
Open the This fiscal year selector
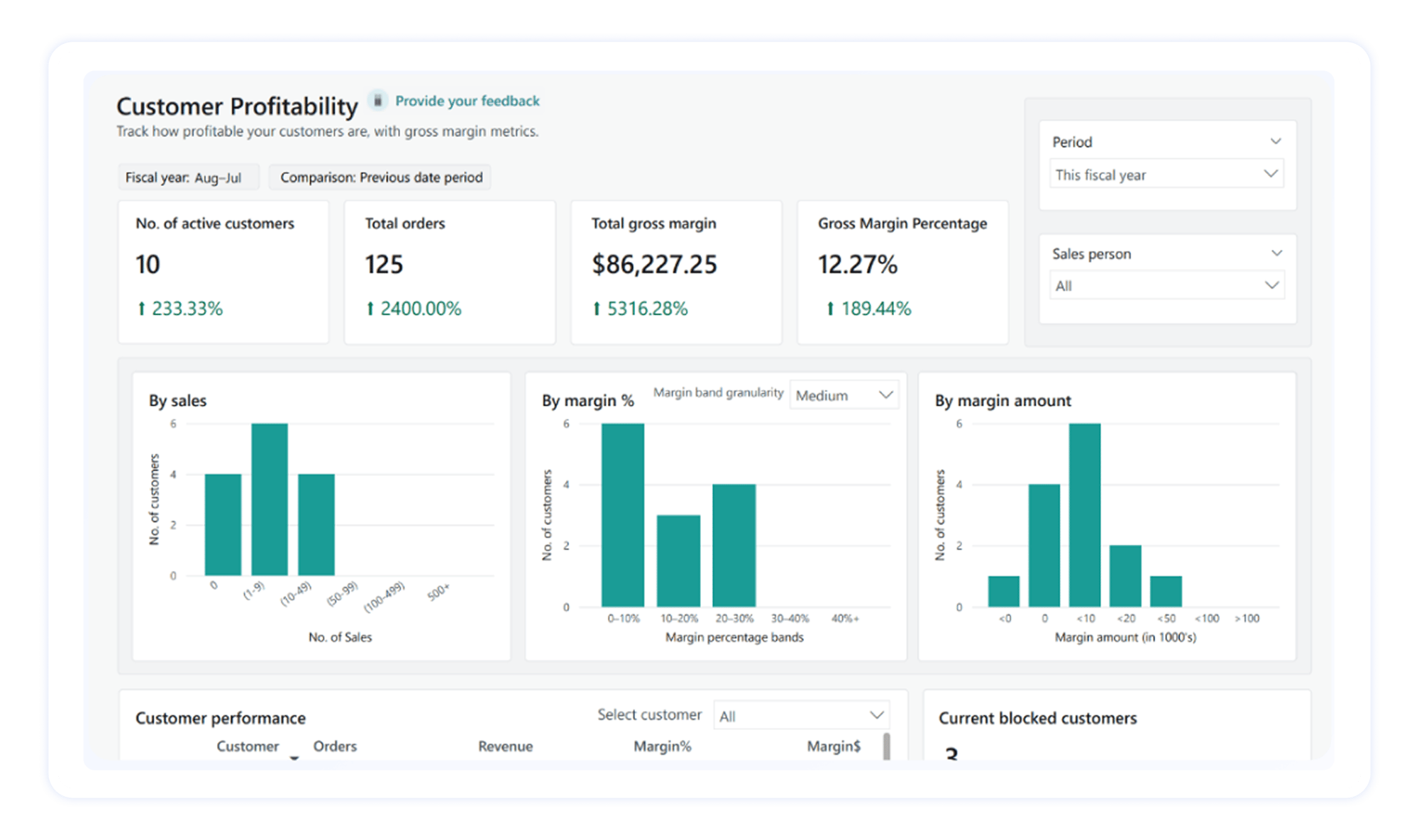(x=1166, y=174)
